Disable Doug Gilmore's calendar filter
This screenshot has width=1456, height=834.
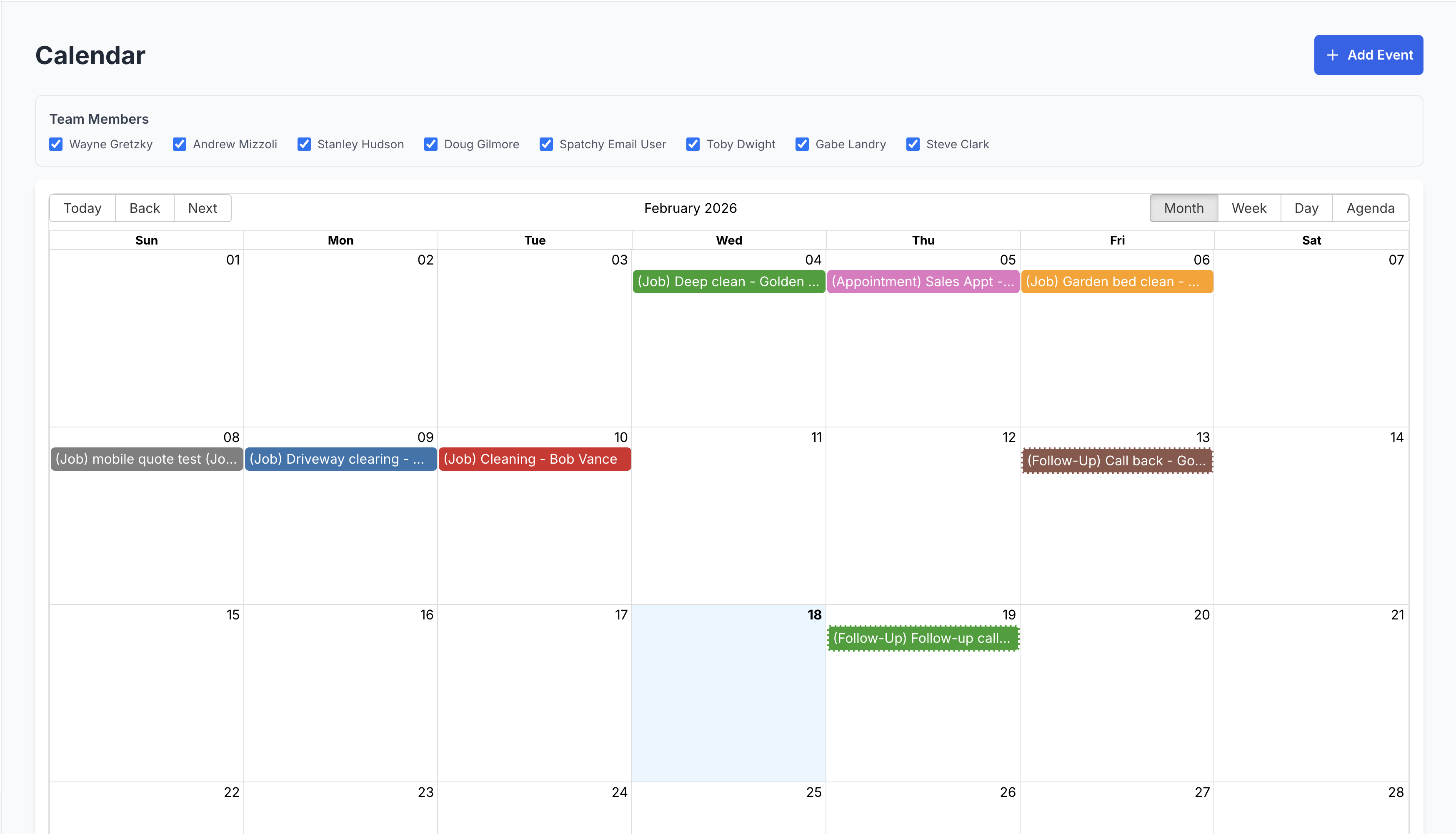point(430,144)
